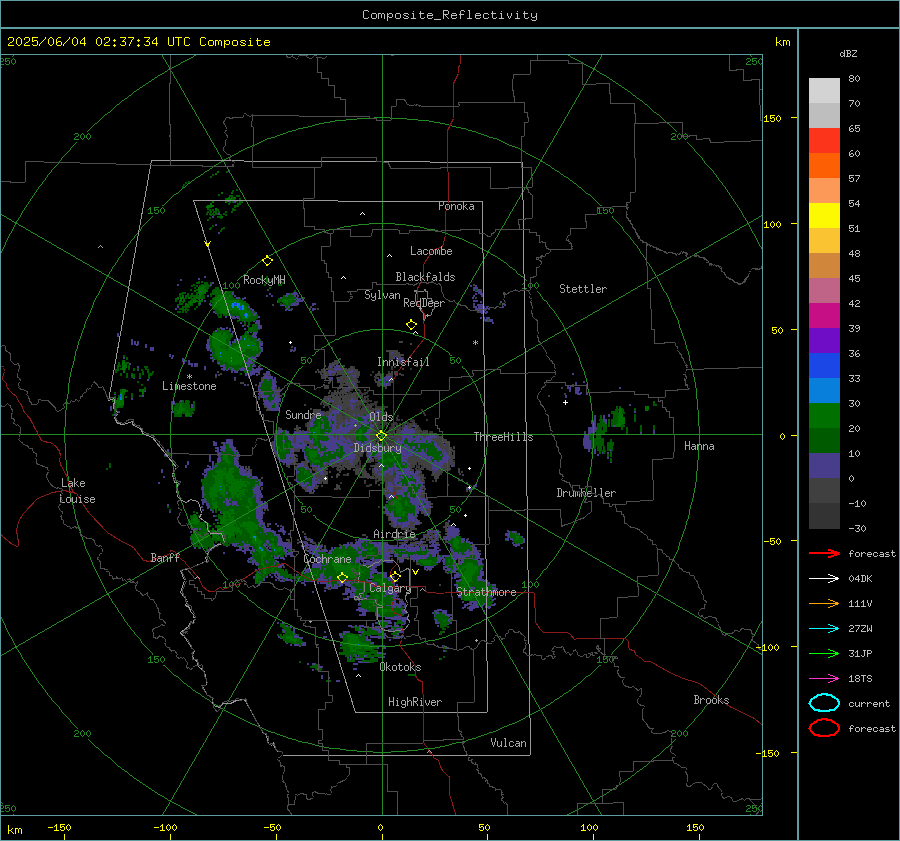Click the Lacombe label
This screenshot has width=900, height=841.
(x=430, y=251)
